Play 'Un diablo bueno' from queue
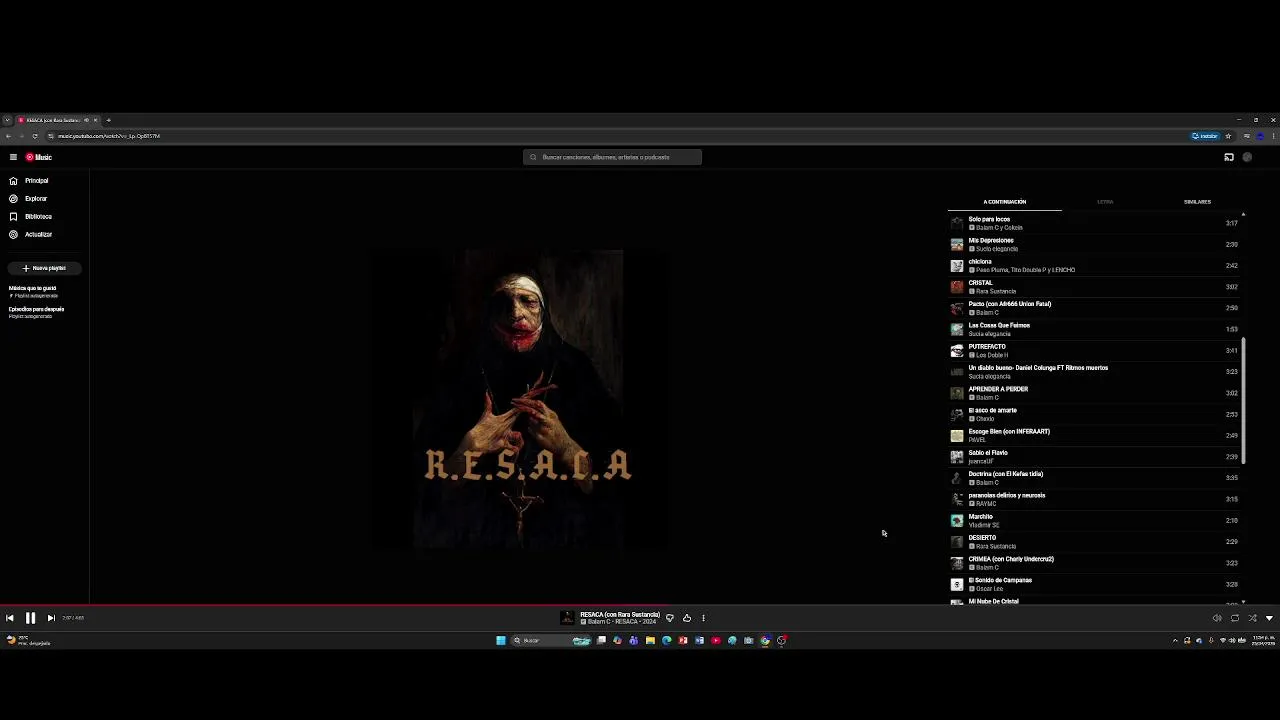Viewport: 1280px width, 720px height. click(x=1096, y=372)
